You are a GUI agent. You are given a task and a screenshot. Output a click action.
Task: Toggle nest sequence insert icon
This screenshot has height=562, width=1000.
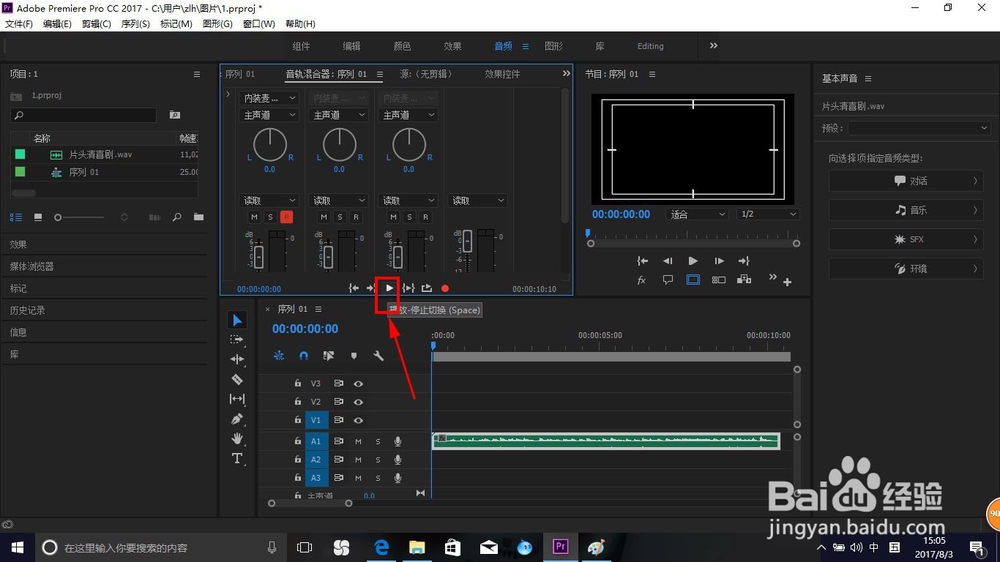279,355
